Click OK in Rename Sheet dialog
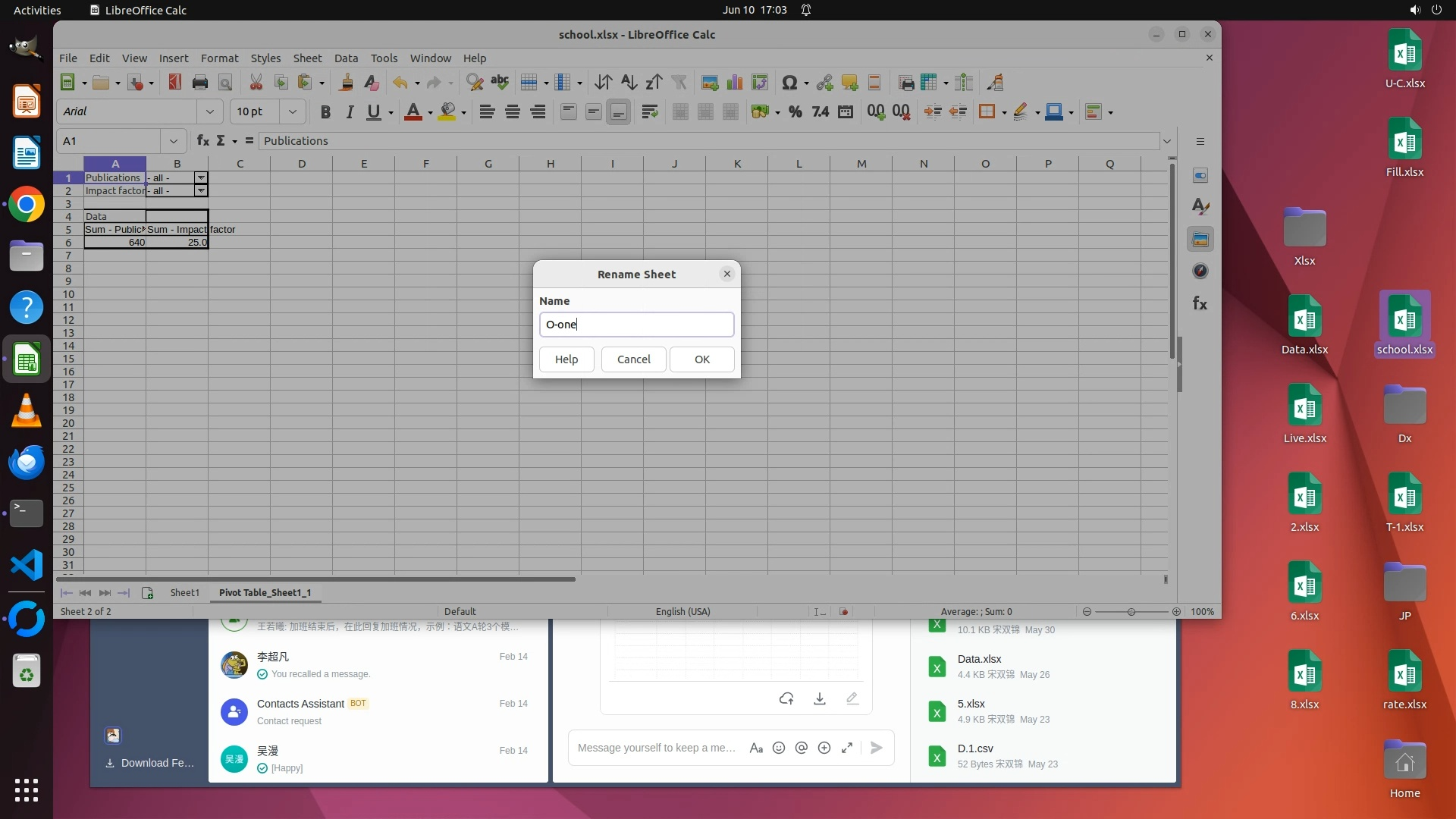 point(701,359)
